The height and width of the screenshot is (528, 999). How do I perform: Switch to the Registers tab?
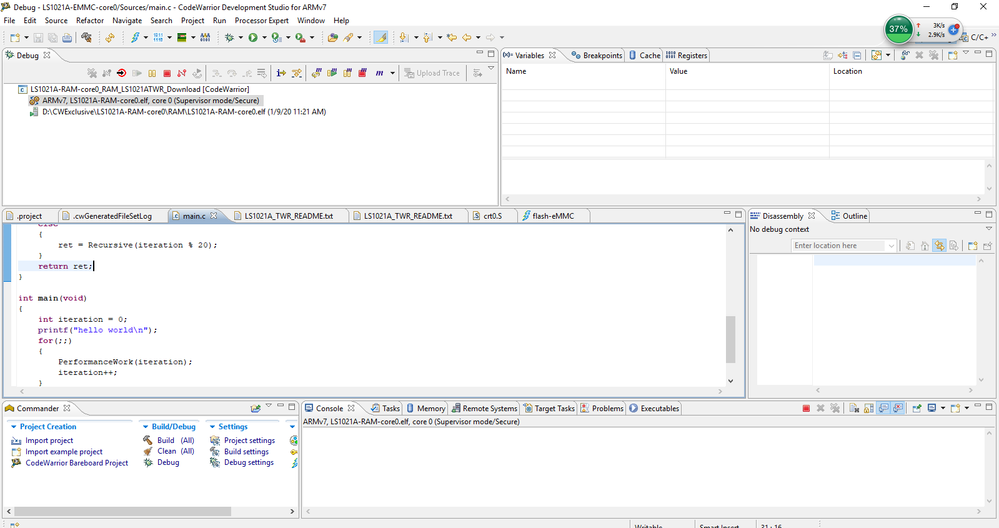point(687,55)
